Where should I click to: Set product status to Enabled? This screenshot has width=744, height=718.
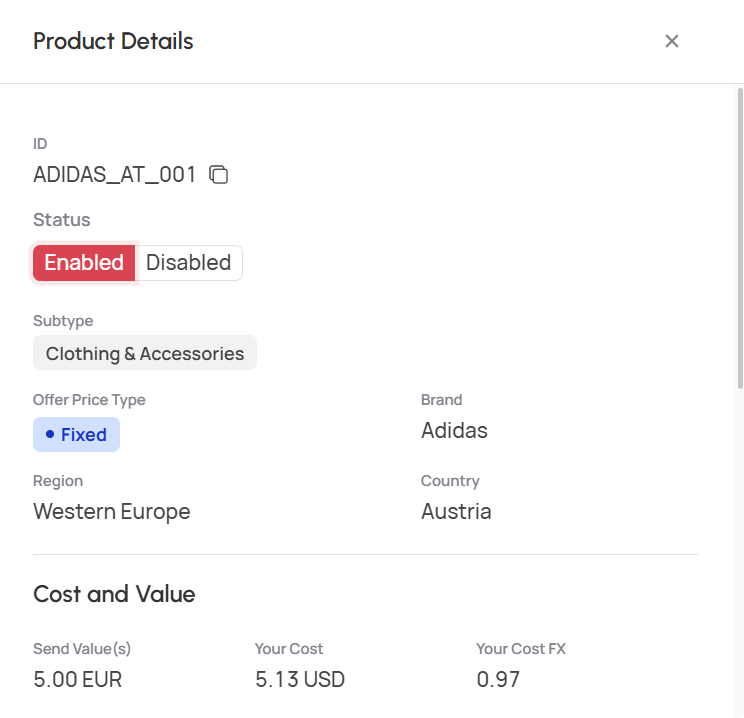pos(84,263)
